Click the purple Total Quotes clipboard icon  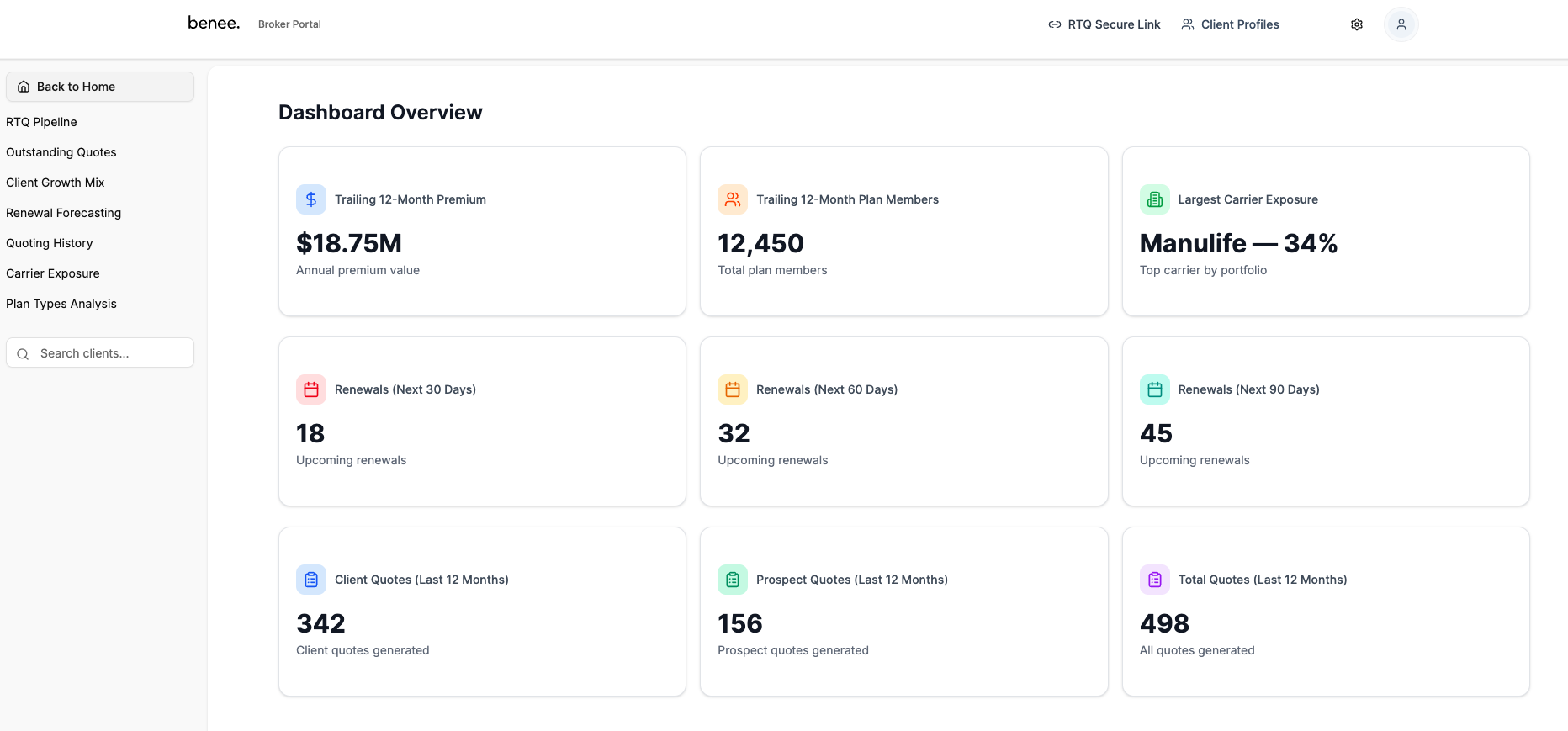pos(1154,580)
